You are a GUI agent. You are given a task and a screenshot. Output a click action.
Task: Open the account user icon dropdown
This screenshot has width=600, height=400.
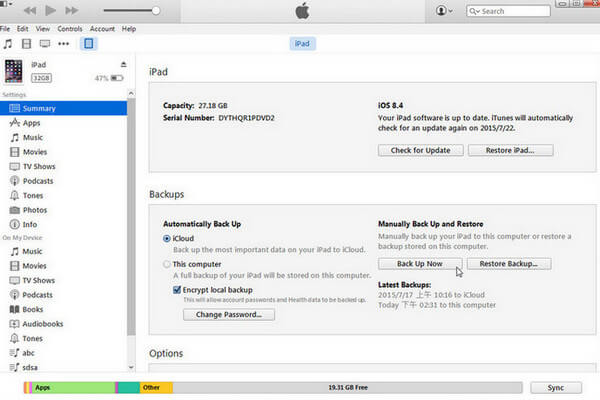[x=444, y=11]
